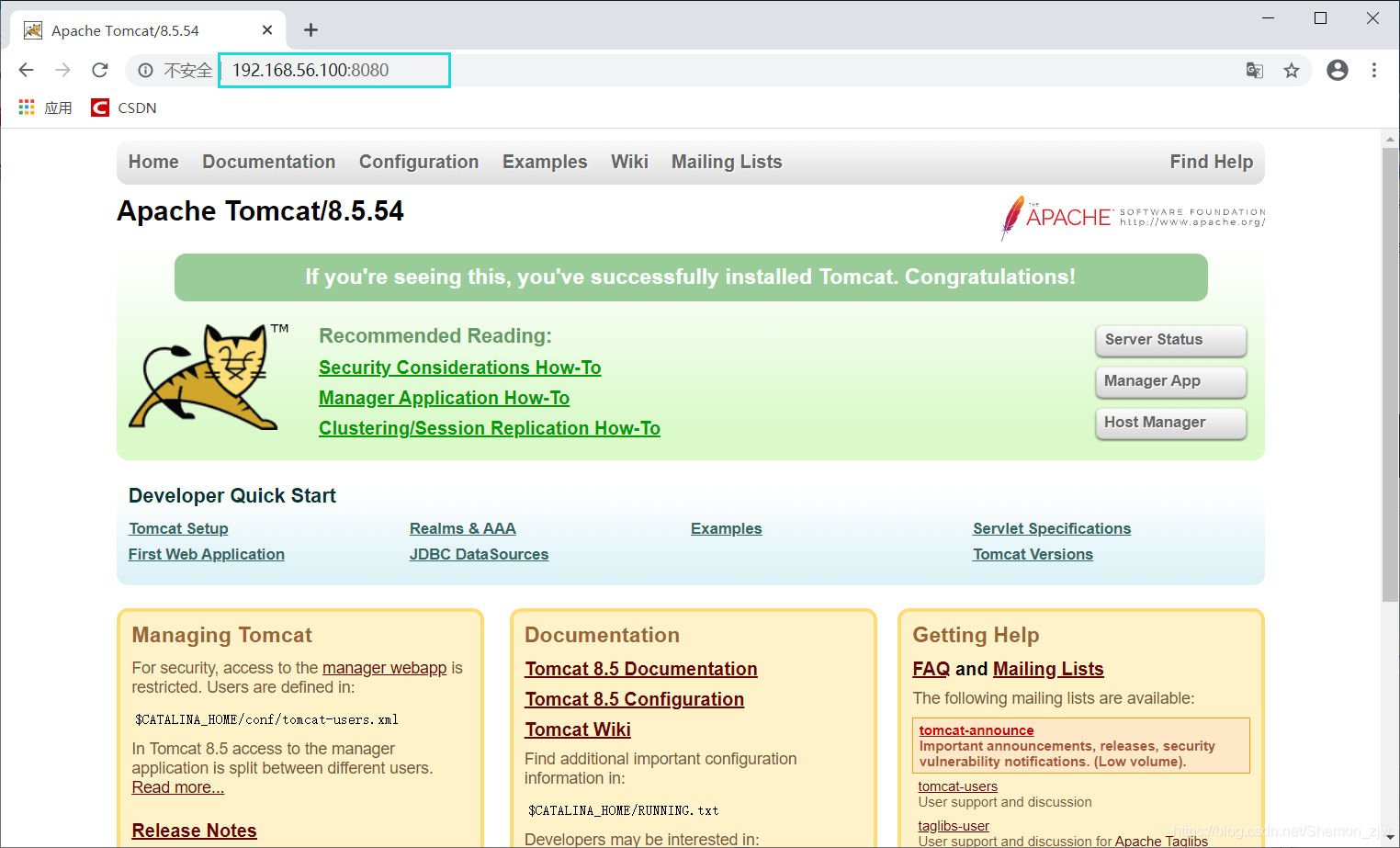Open a new tab with the plus icon
1400x848 pixels.
[310, 30]
